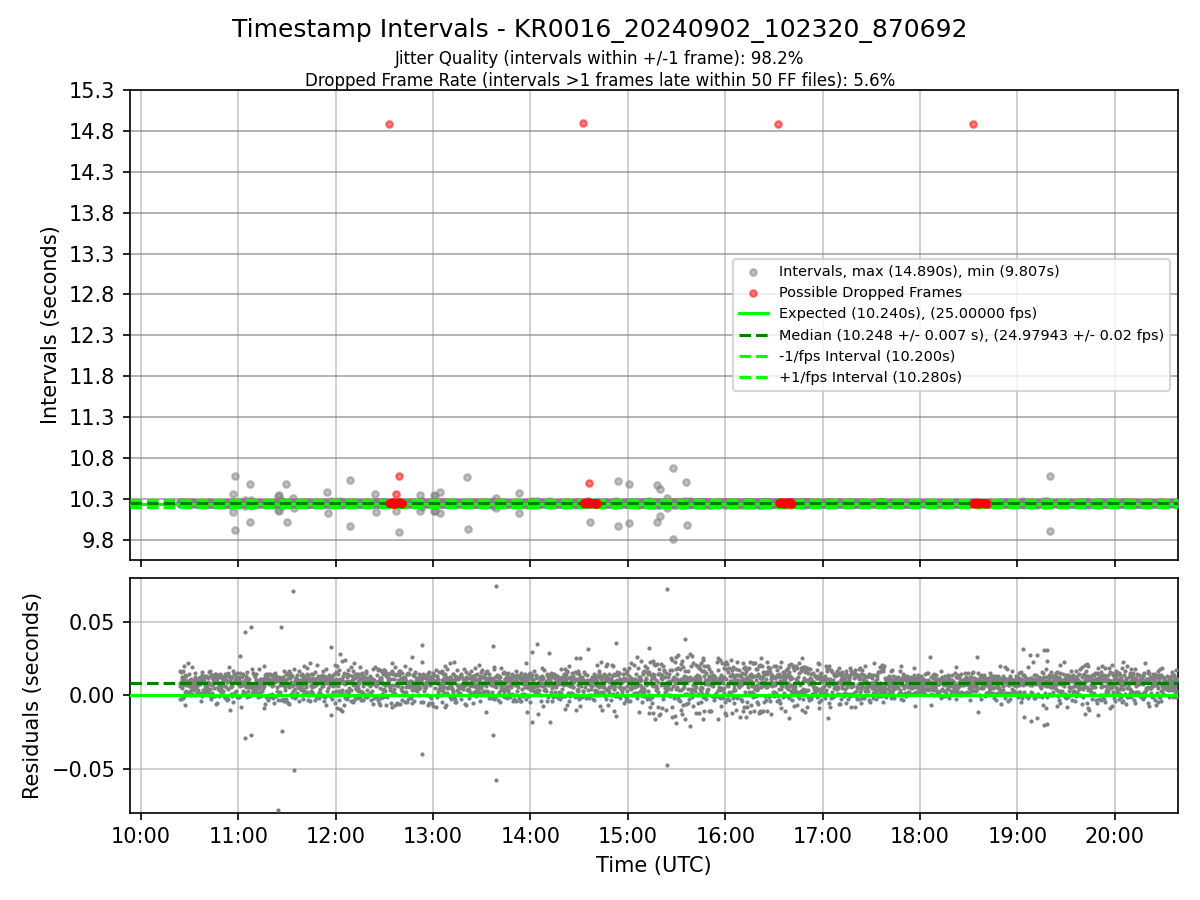Click the '19:00' time tick label
The height and width of the screenshot is (900, 1200).
pos(1017,834)
